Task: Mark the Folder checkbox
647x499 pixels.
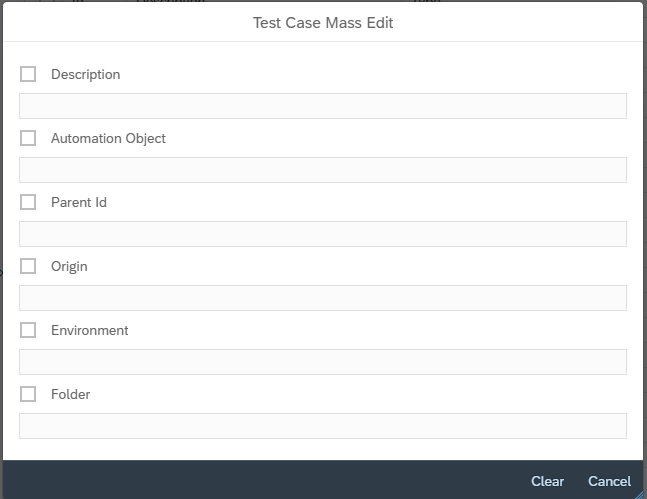Action: point(28,394)
